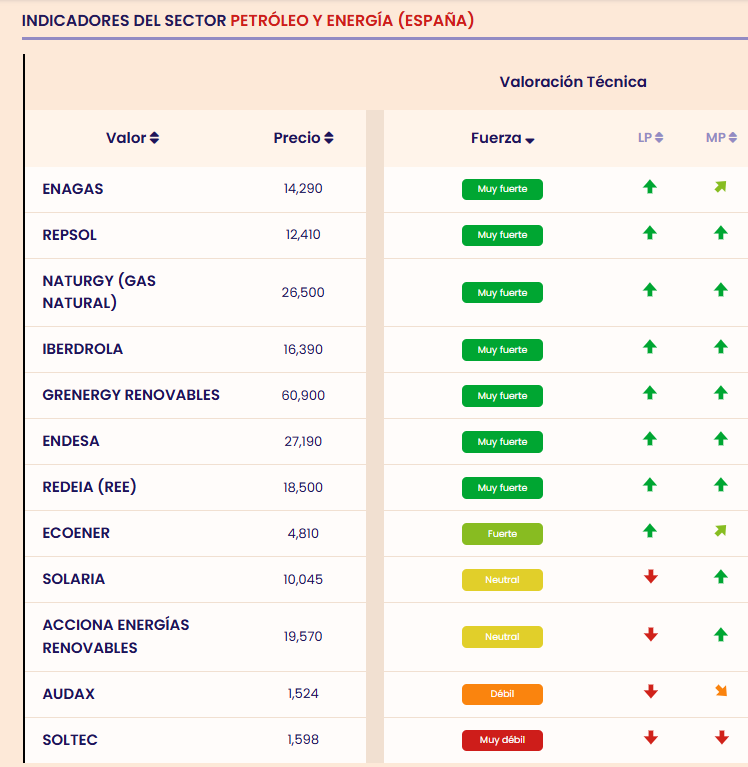Click ENAGAS LP green up arrow
Screen dimensions: 748x767
click(650, 186)
